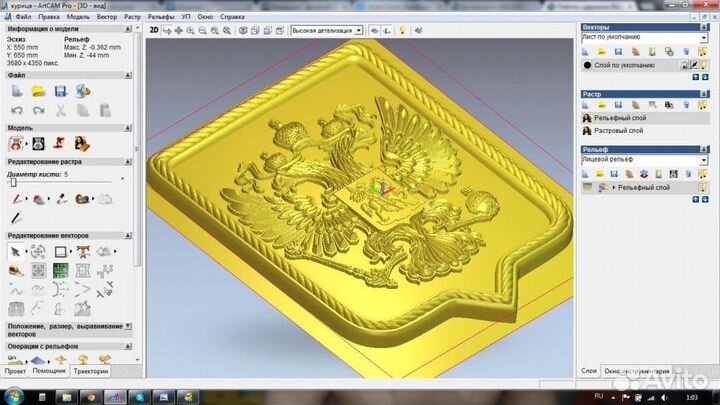Toggle lock icon on Слой по умолчанию
Screen dimensions: 720x405
coord(685,65)
